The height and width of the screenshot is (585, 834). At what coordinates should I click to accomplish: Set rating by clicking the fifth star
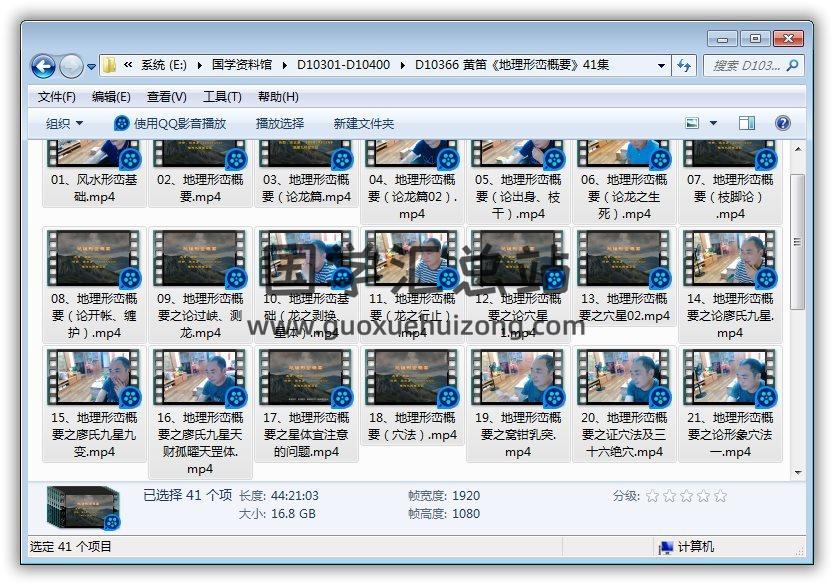tap(720, 495)
